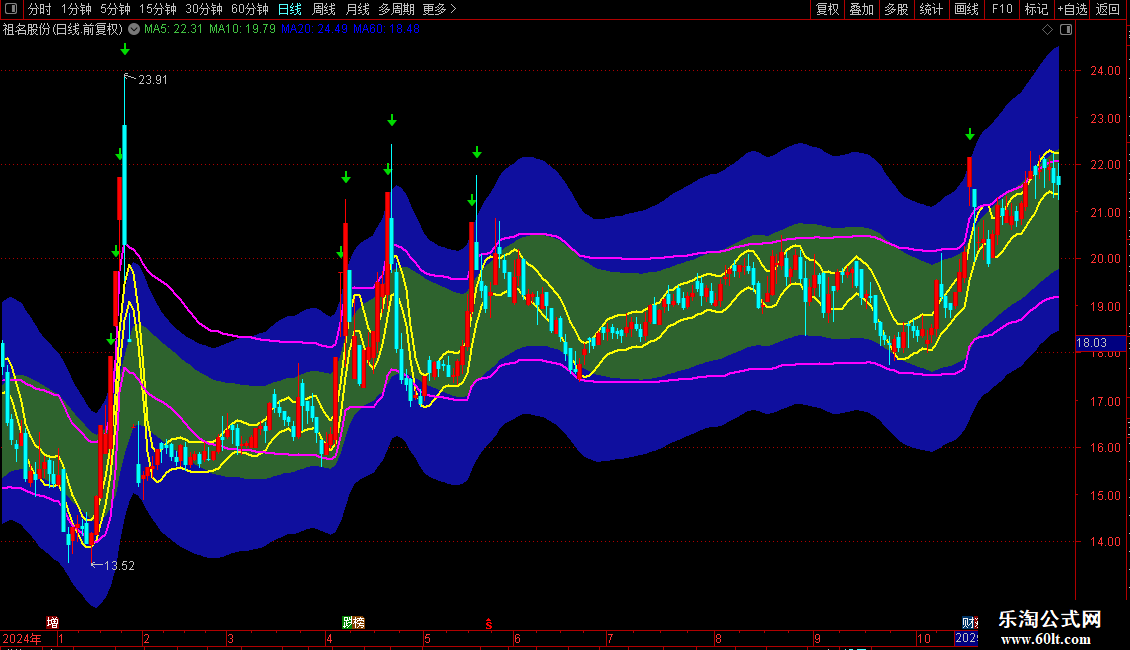Viewport: 1130px width, 650px height.
Task: Toggle the left side panel icon
Action: (11, 9)
